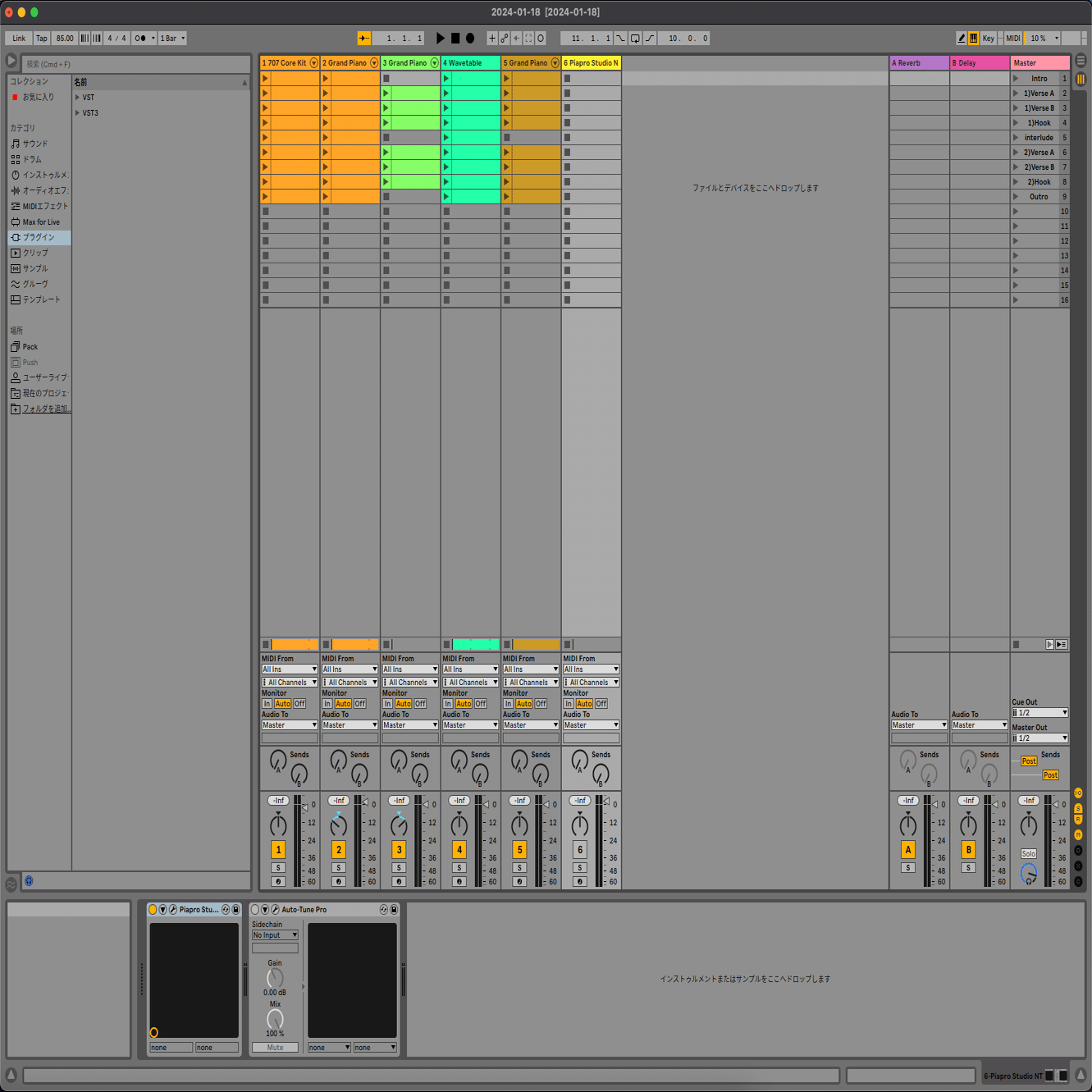Click the Tap tempo button
This screenshot has height=1092, width=1092.
[41, 38]
